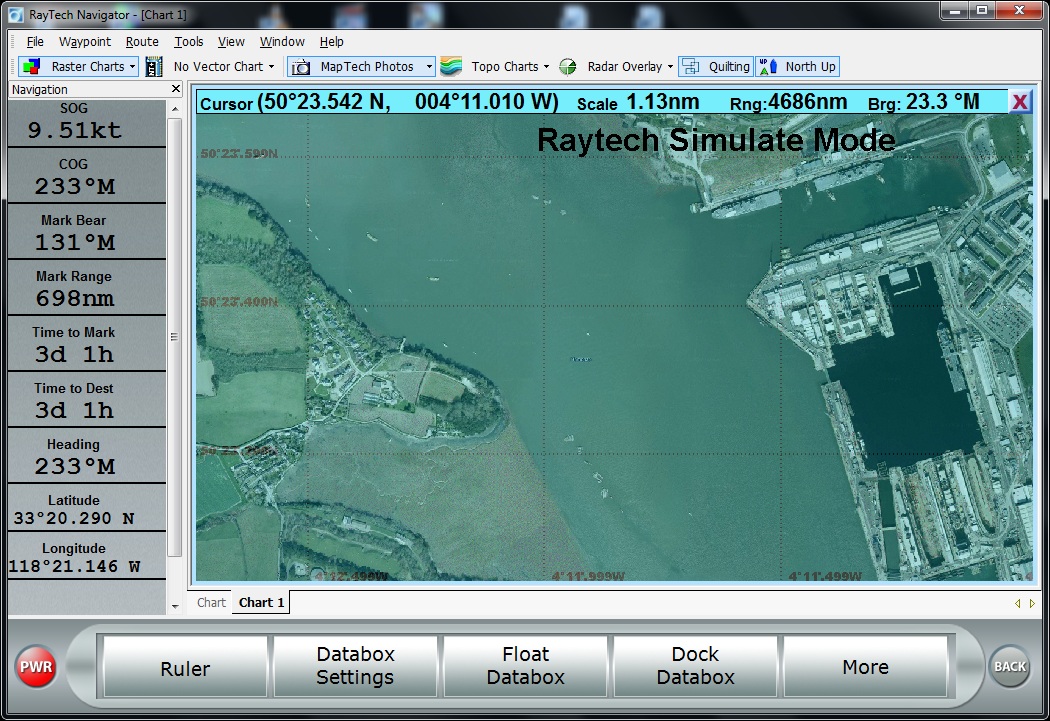Viewport: 1050px width, 721px height.
Task: Click the Databox Settings softkey
Action: (x=355, y=666)
